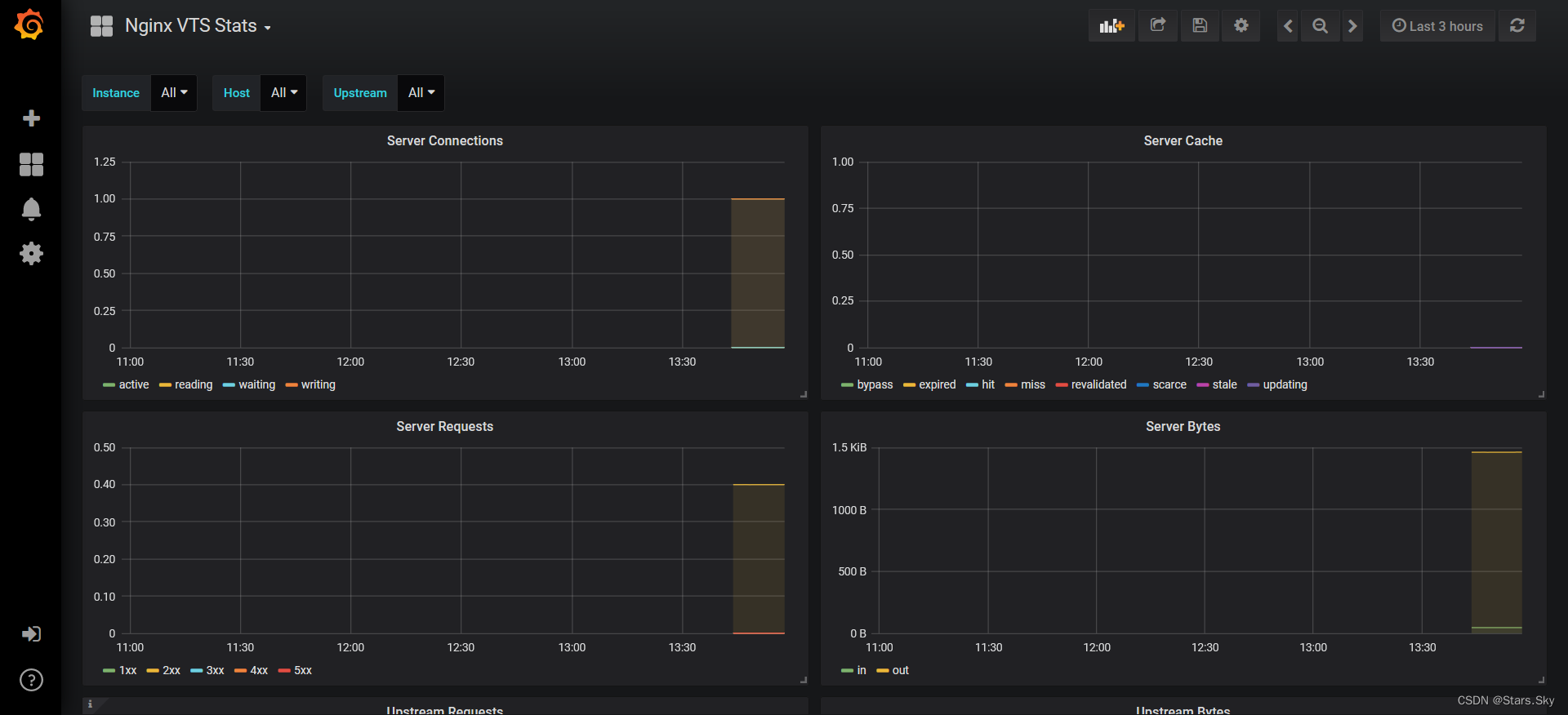
Task: Click the stale legend color swatch
Action: (1202, 385)
